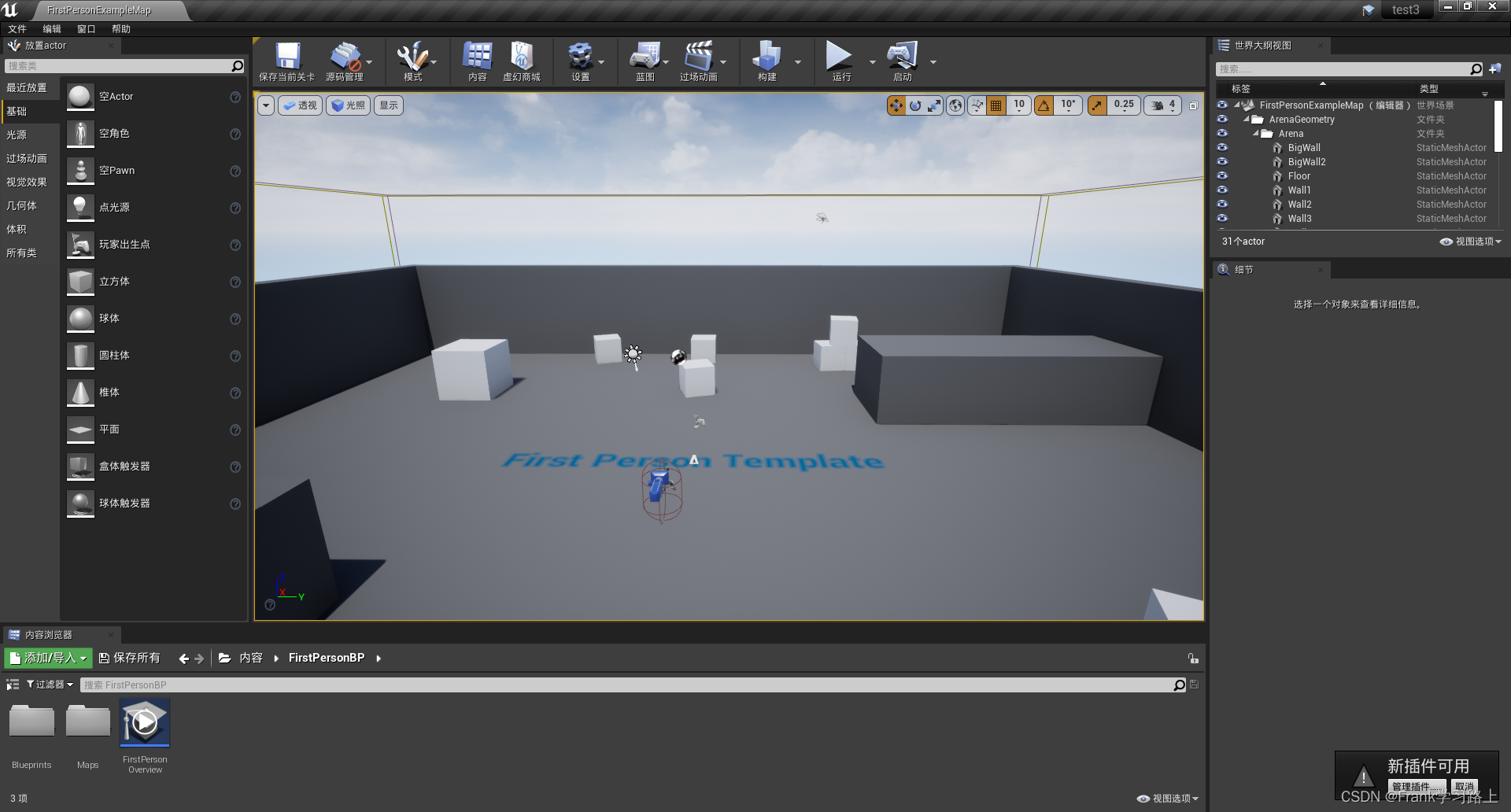Screen dimensions: 1511x812
Task: Select the Lights (光源) category tab
Action: click(x=30, y=135)
